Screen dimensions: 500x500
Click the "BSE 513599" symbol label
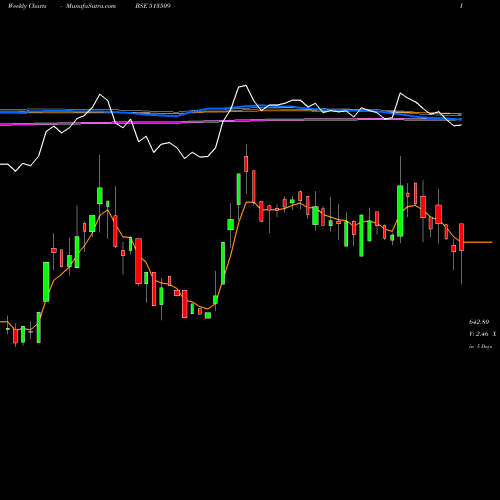(x=153, y=6)
